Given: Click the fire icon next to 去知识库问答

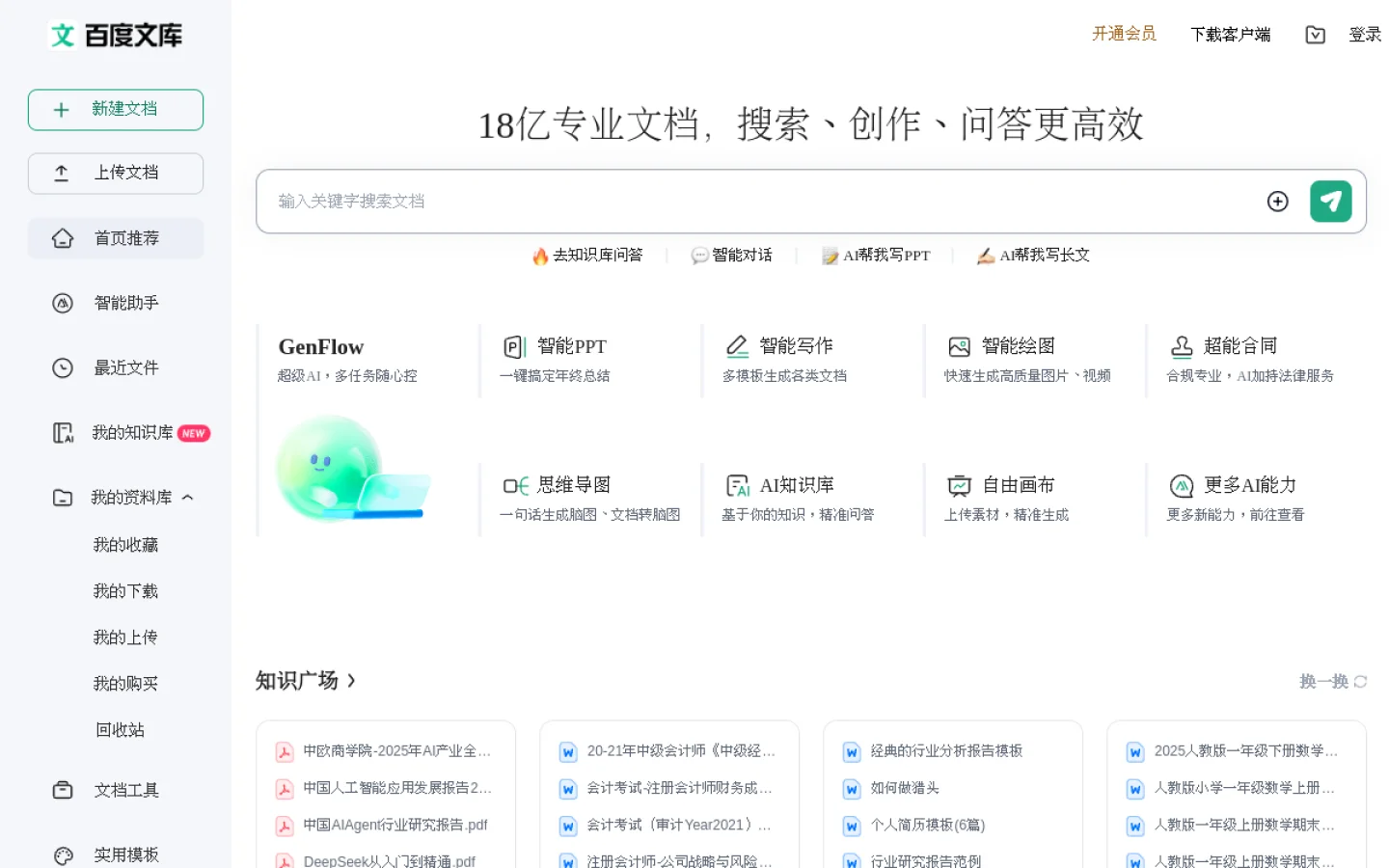Looking at the screenshot, I should click(x=540, y=256).
